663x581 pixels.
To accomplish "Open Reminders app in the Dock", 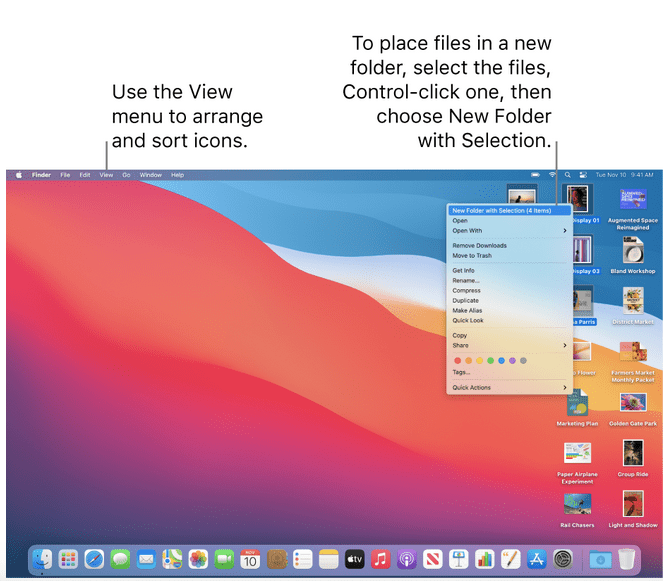I will pyautogui.click(x=303, y=560).
